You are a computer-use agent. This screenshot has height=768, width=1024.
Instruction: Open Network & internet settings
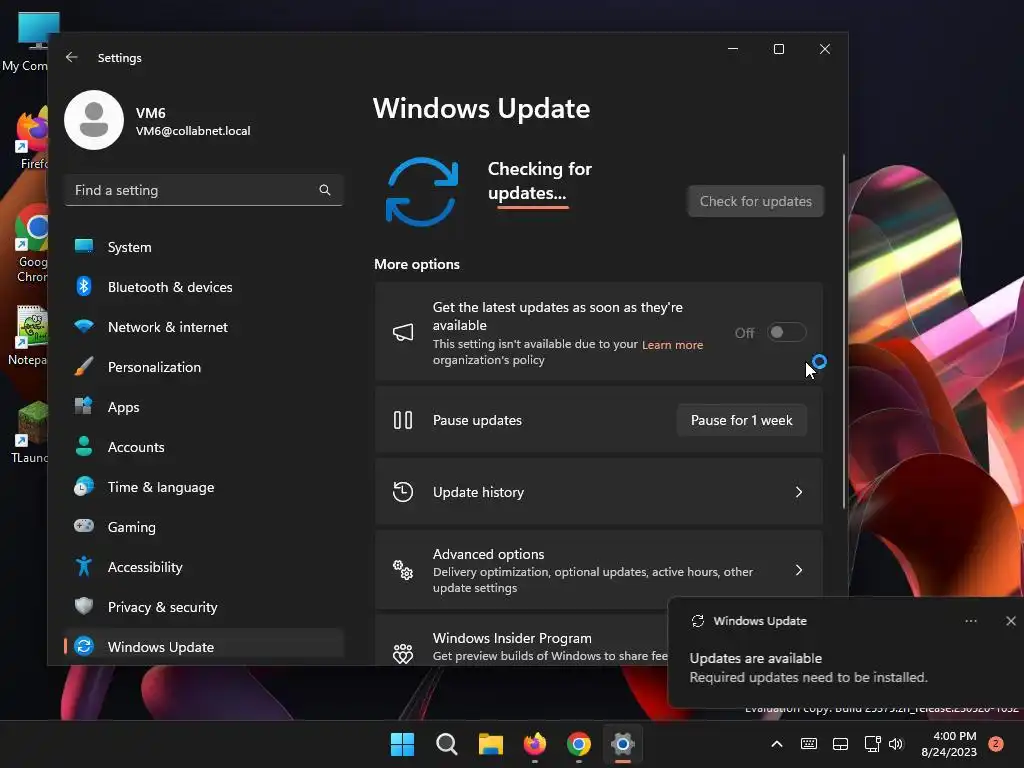tap(204, 327)
